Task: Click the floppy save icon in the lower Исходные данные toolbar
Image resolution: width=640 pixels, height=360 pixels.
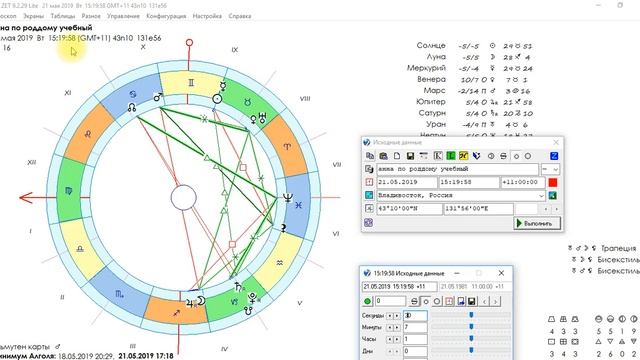Action: click(x=472, y=302)
